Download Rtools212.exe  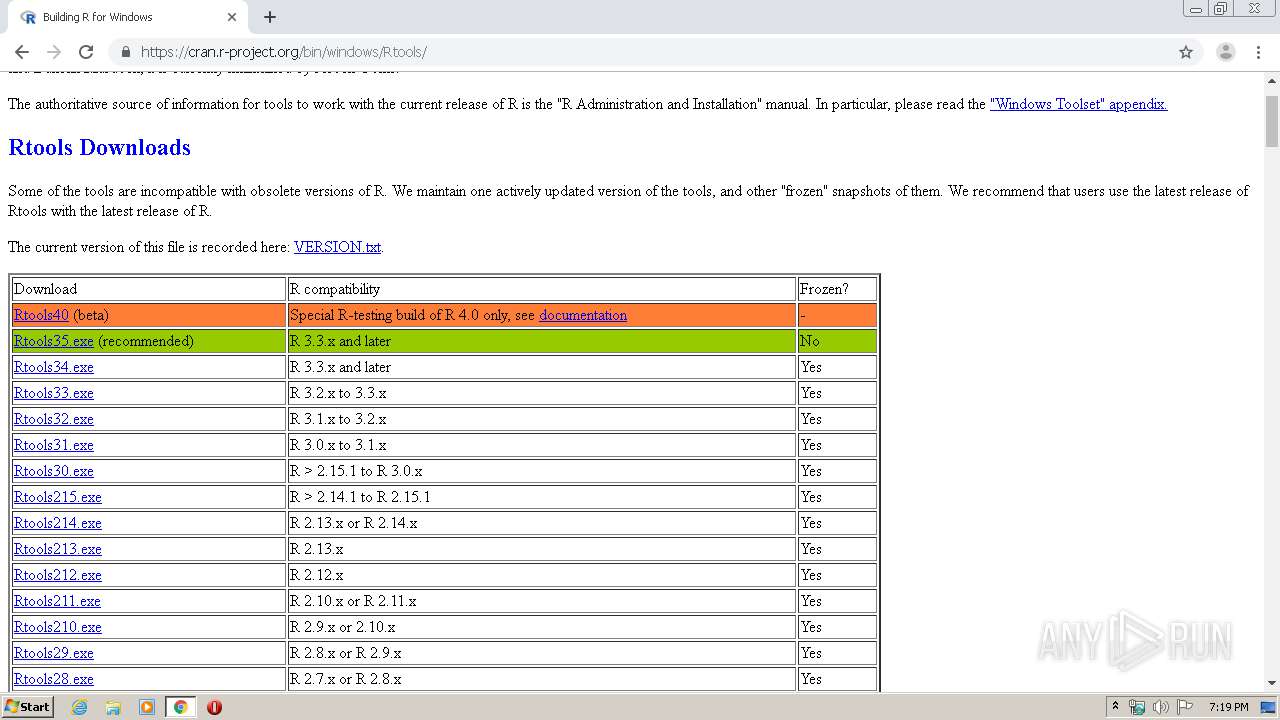point(58,575)
